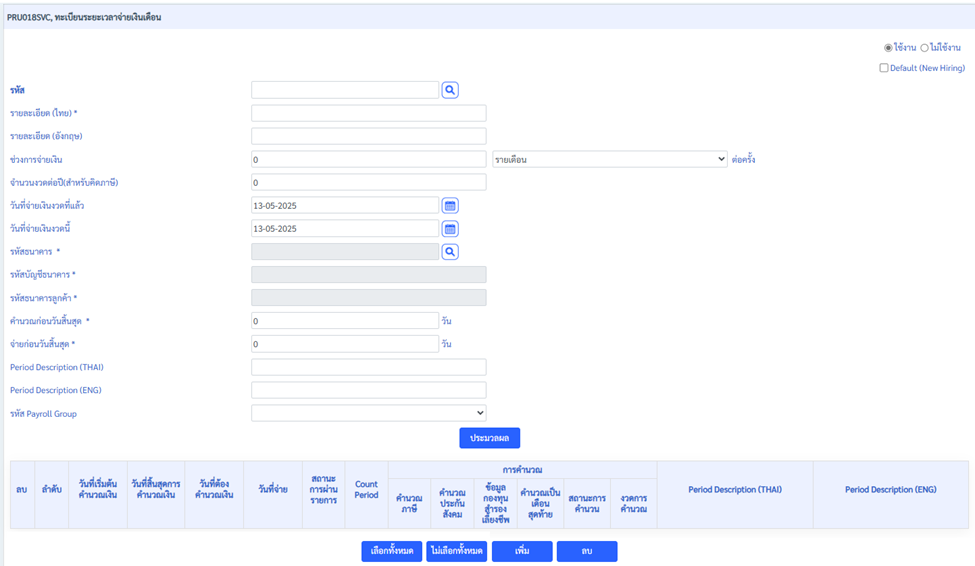This screenshot has height=566, width=975.
Task: Open calendar for วันที่จ่ายเงินงวดที่แล้ว
Action: 450,205
